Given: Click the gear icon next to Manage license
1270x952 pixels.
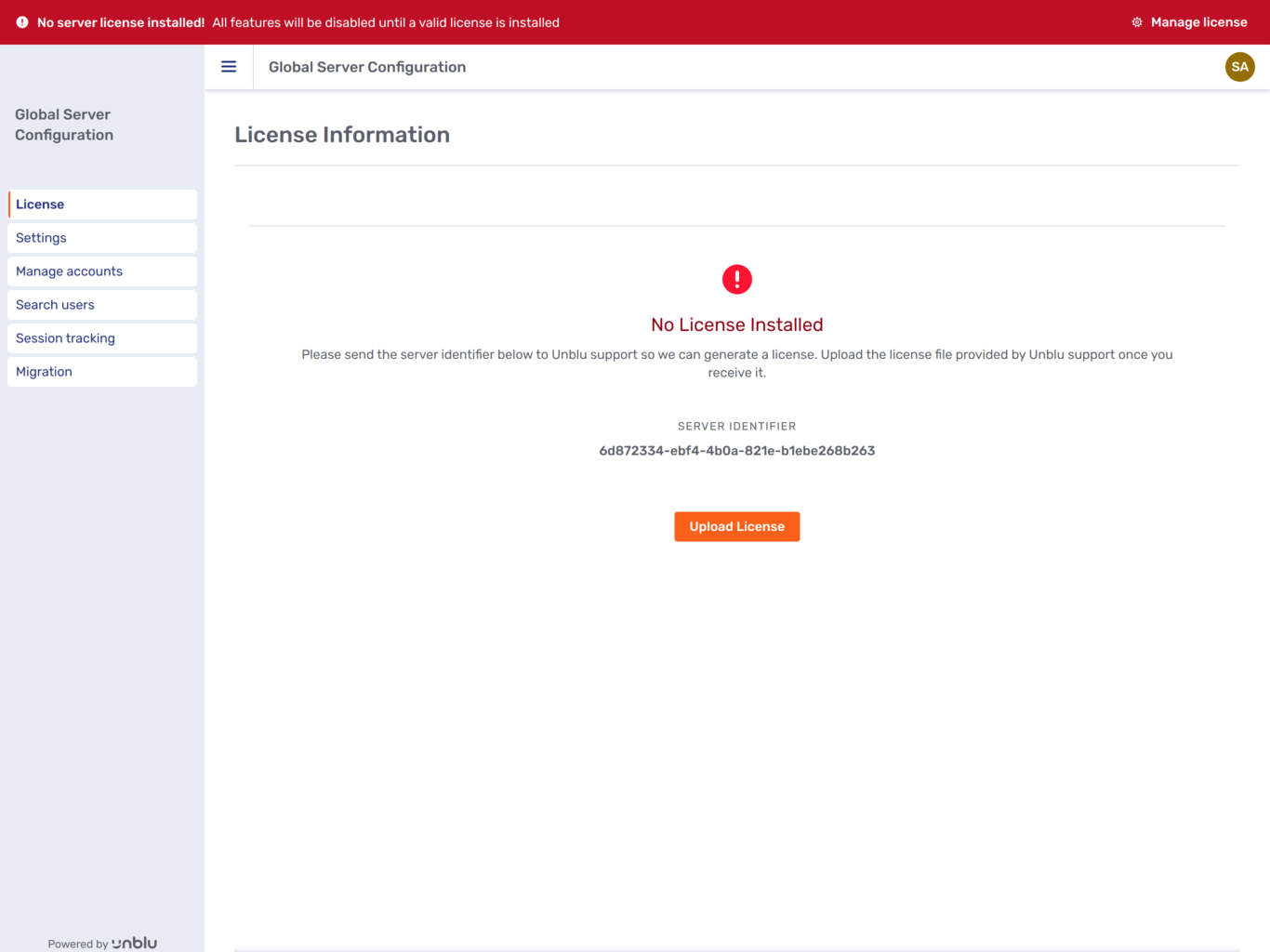Looking at the screenshot, I should (1135, 21).
